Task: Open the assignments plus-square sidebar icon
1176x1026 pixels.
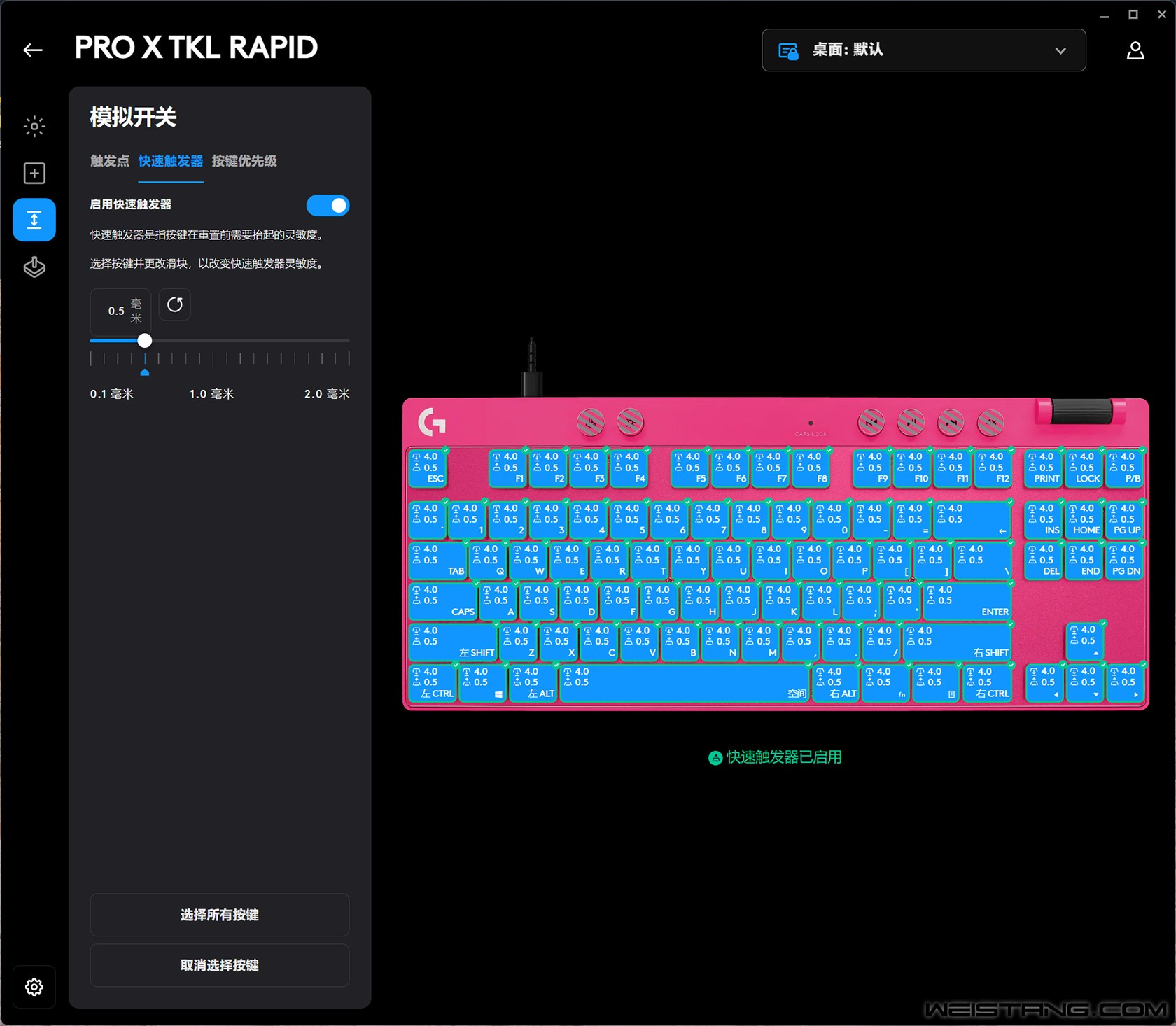Action: click(x=34, y=173)
